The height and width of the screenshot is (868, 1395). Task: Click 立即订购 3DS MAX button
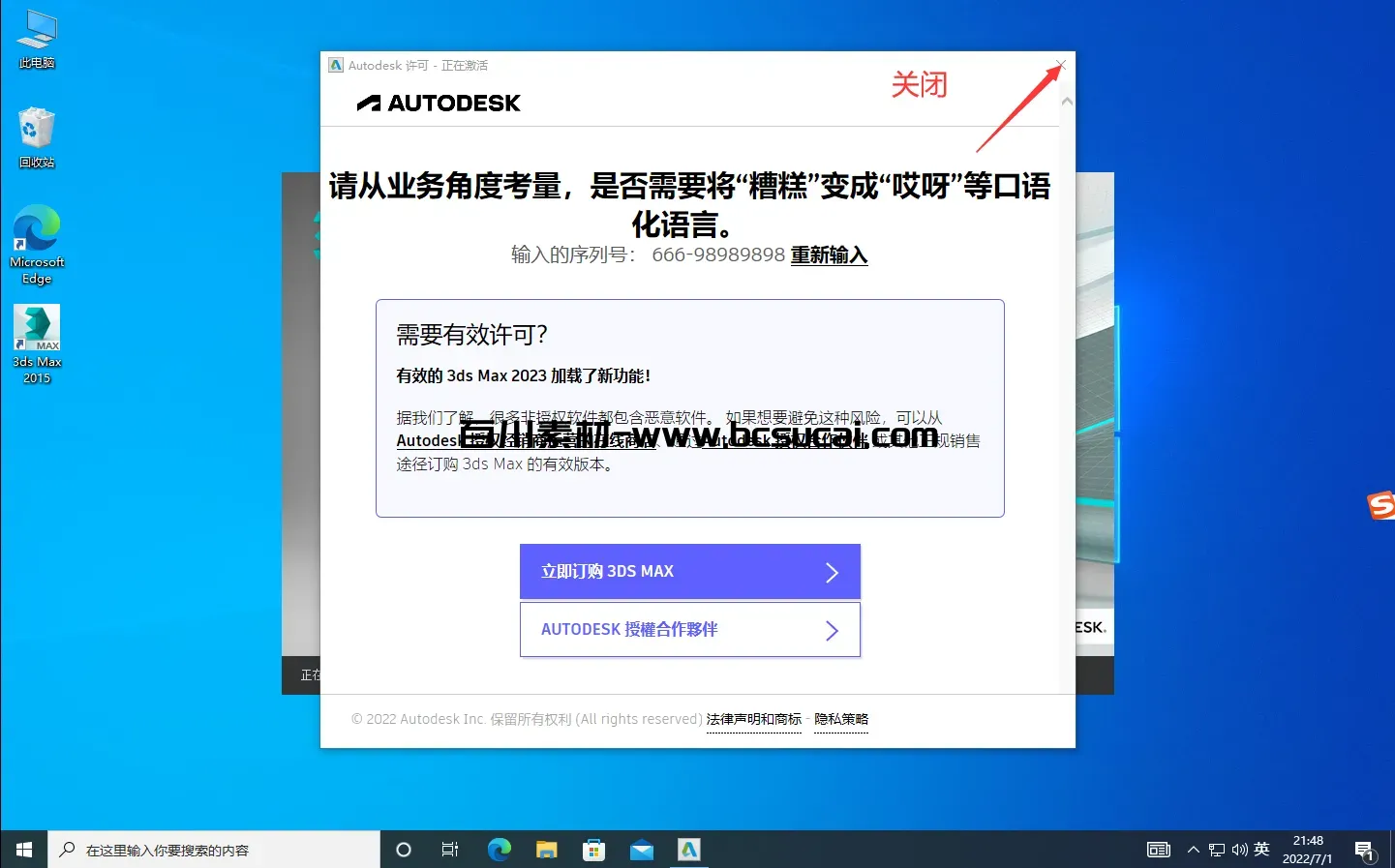click(690, 572)
